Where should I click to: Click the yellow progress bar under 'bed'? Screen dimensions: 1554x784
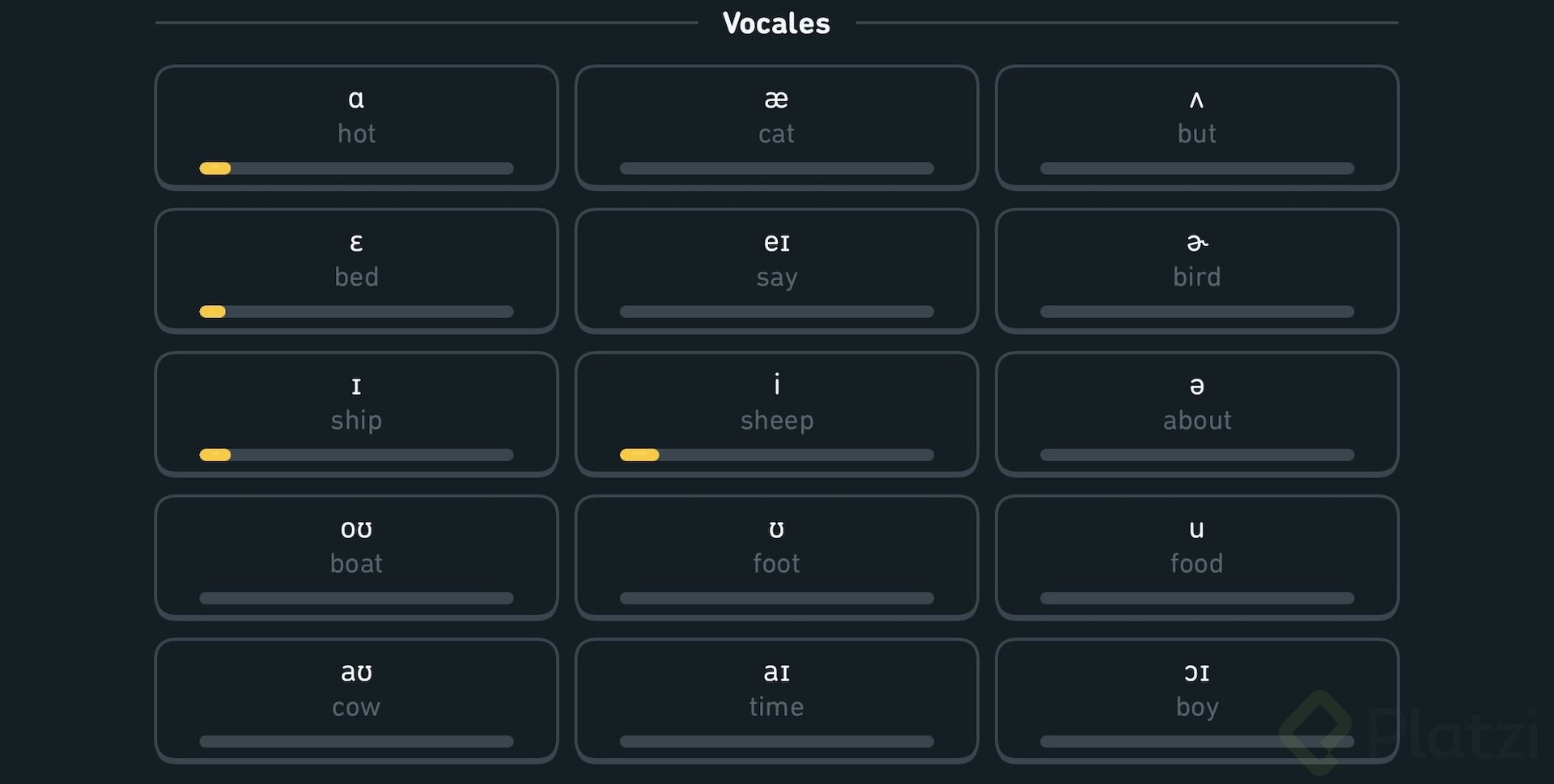click(x=213, y=311)
